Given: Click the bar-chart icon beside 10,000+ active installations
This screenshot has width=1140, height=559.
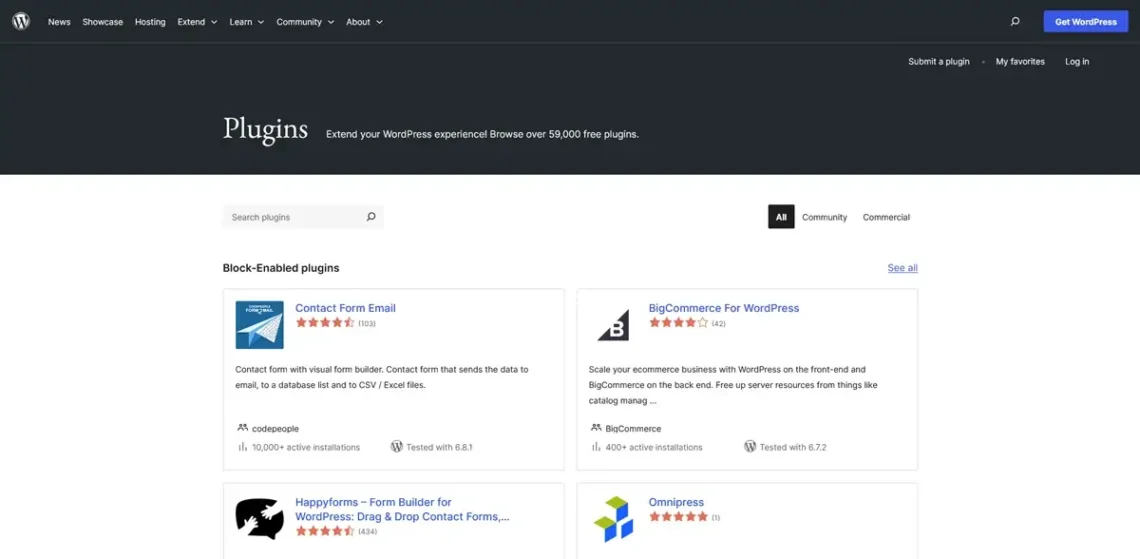Looking at the screenshot, I should (x=243, y=446).
